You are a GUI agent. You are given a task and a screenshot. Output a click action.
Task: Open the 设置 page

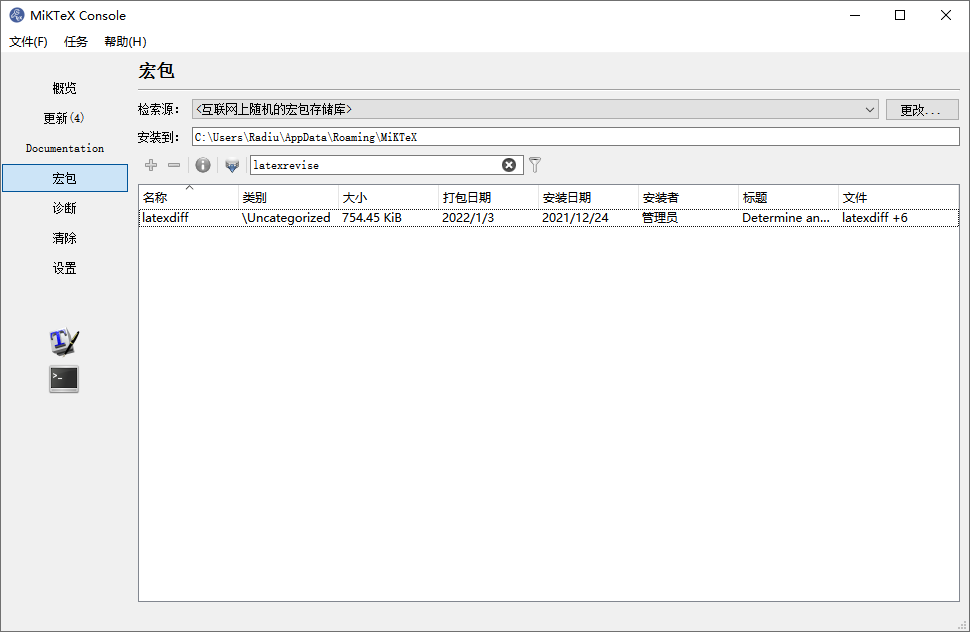coord(64,268)
